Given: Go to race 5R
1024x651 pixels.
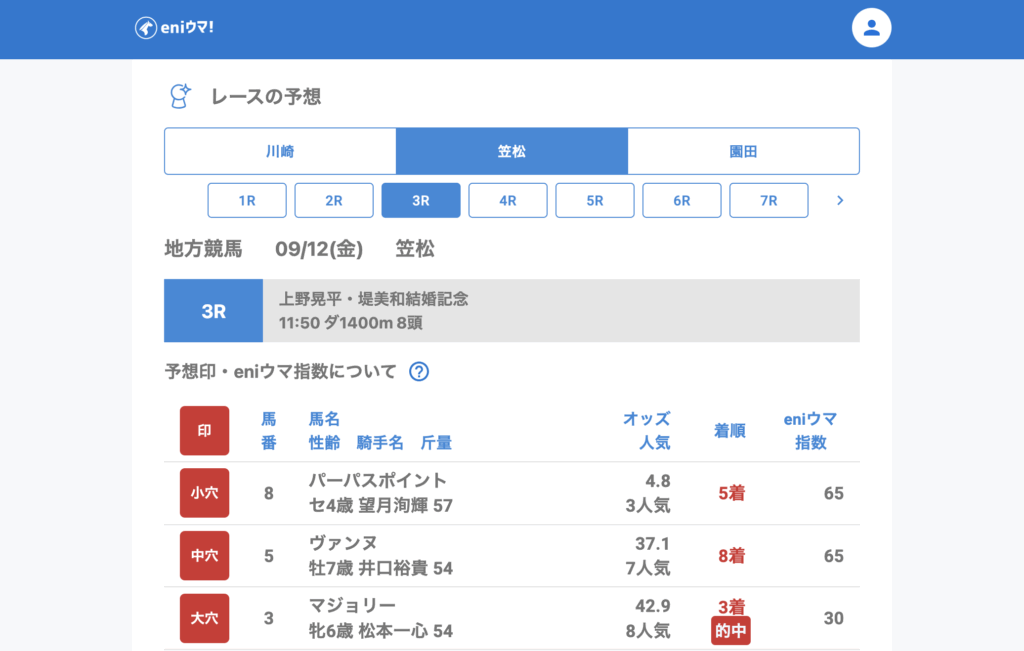Looking at the screenshot, I should tap(595, 200).
